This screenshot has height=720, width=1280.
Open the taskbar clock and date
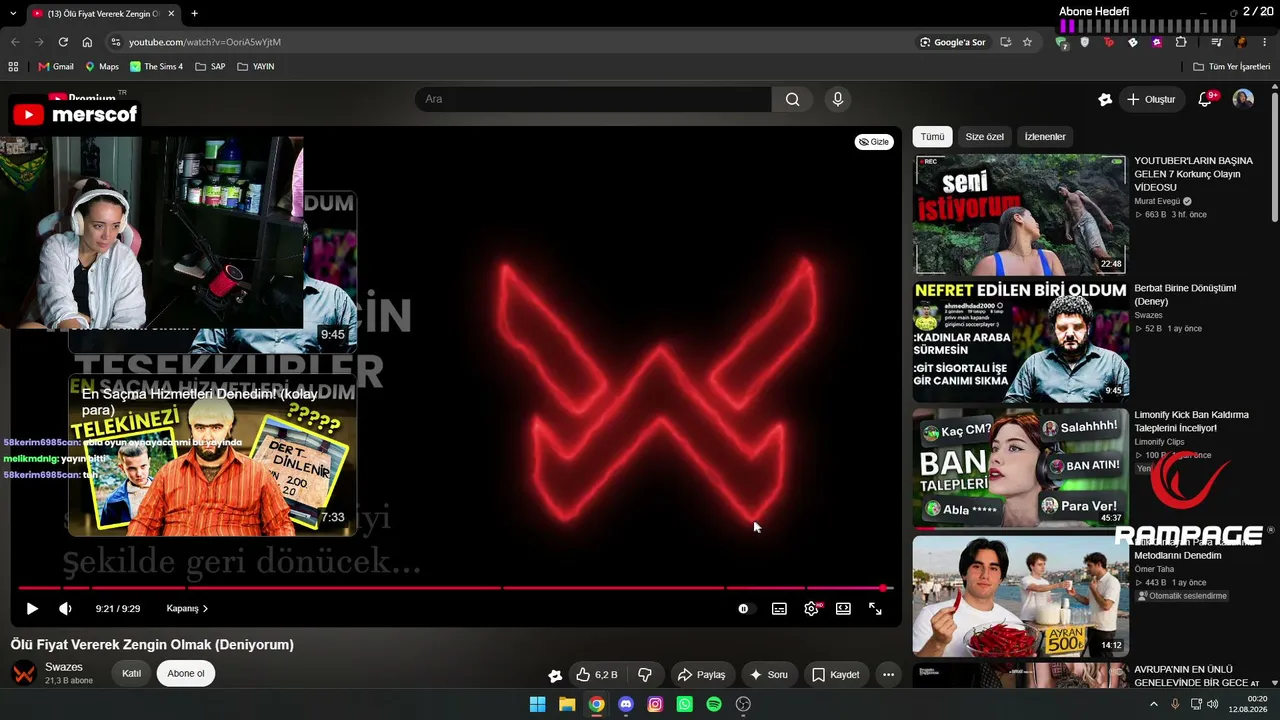click(x=1249, y=704)
